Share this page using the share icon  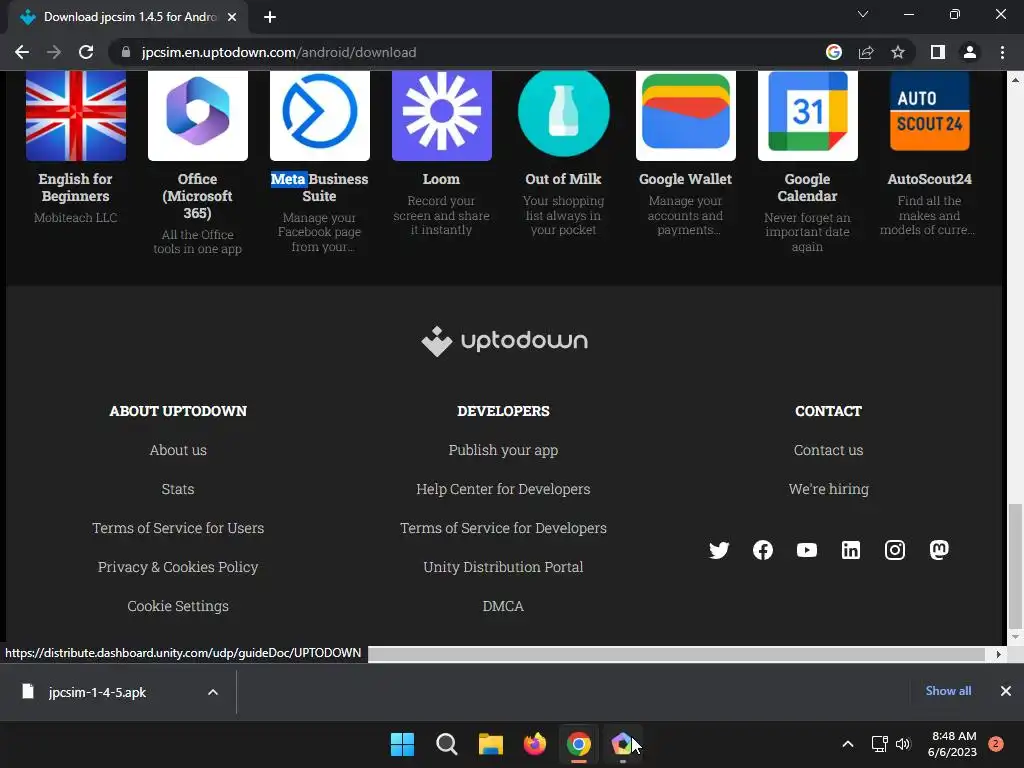pyautogui.click(x=866, y=52)
